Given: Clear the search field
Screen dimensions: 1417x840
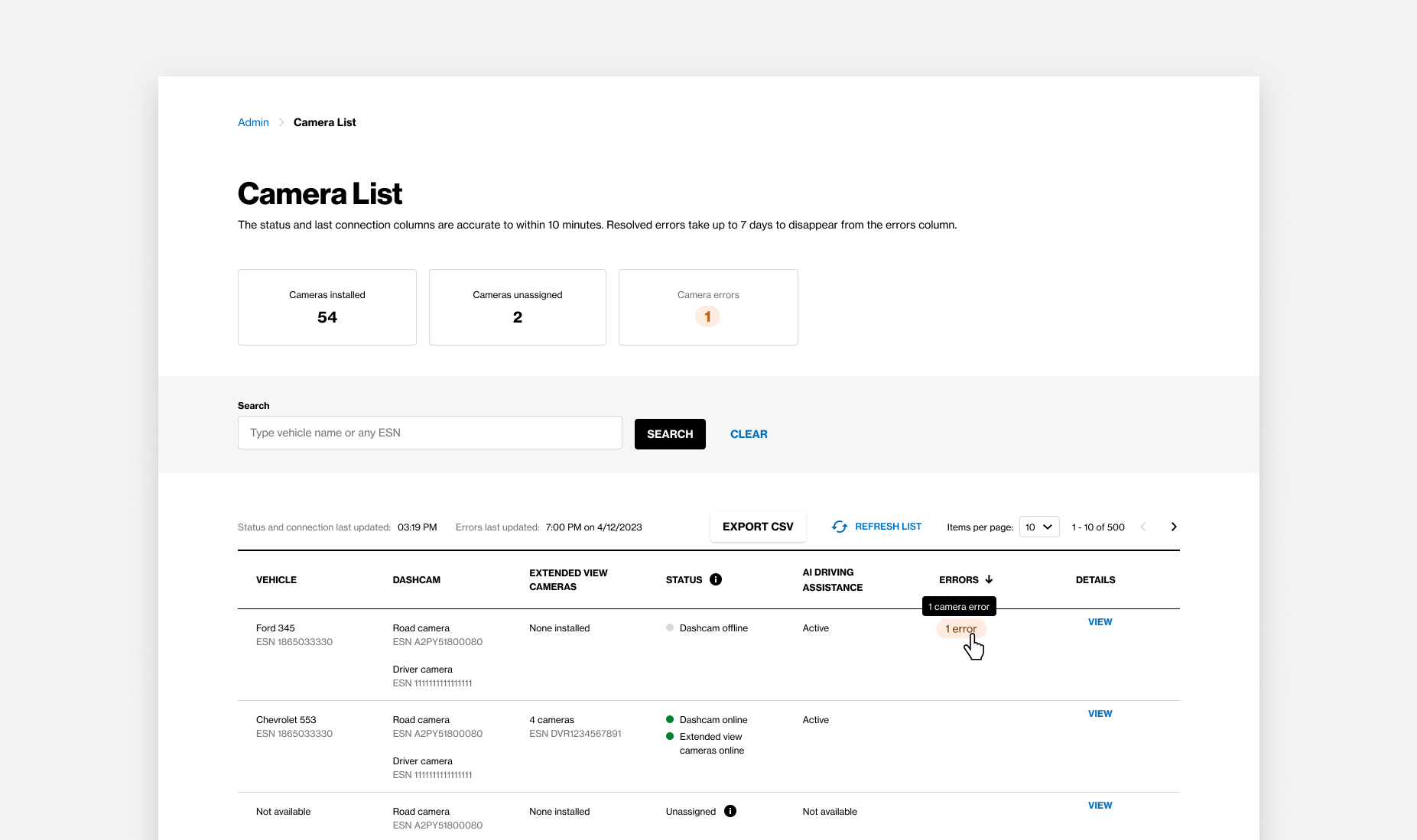Looking at the screenshot, I should 748,434.
